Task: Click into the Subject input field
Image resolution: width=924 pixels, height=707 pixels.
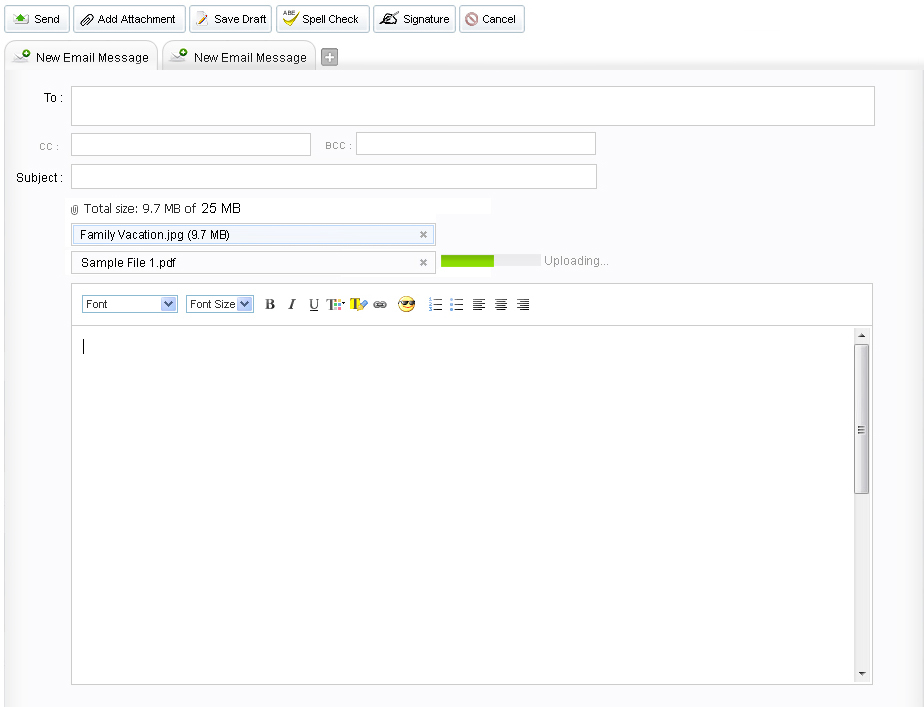Action: click(x=333, y=177)
